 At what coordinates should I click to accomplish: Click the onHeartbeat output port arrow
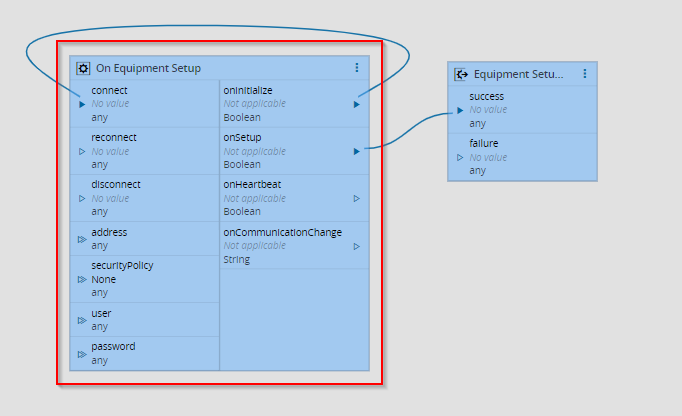click(x=357, y=198)
